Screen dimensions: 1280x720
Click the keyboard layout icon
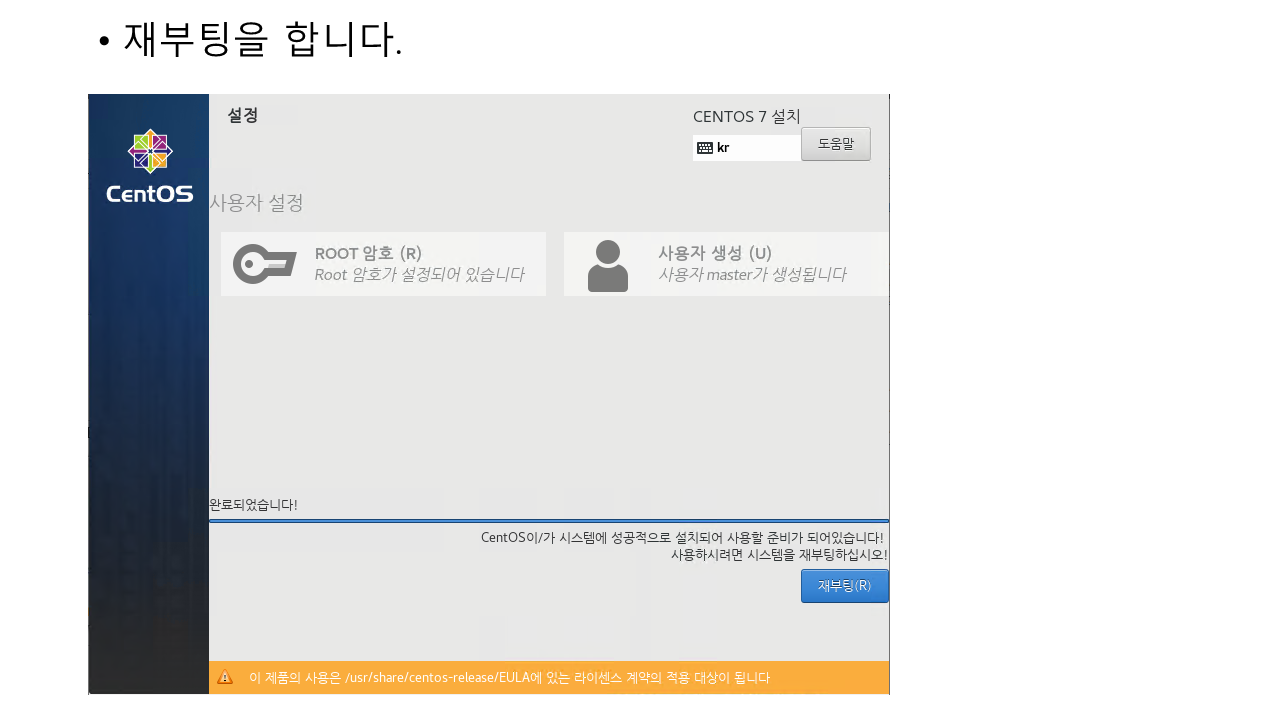(705, 148)
